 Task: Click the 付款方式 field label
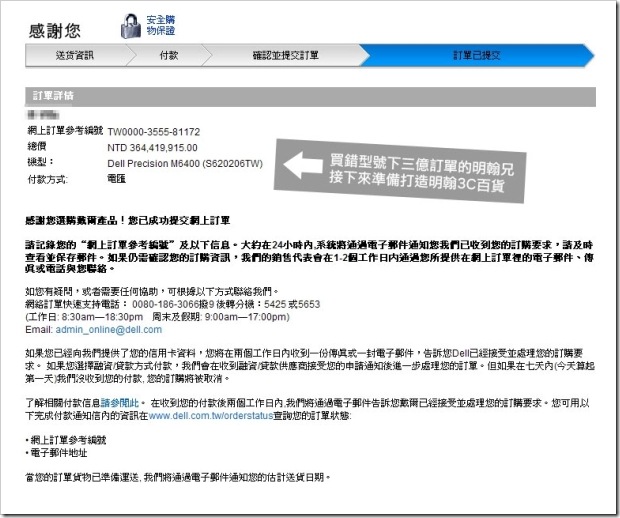click(47, 179)
